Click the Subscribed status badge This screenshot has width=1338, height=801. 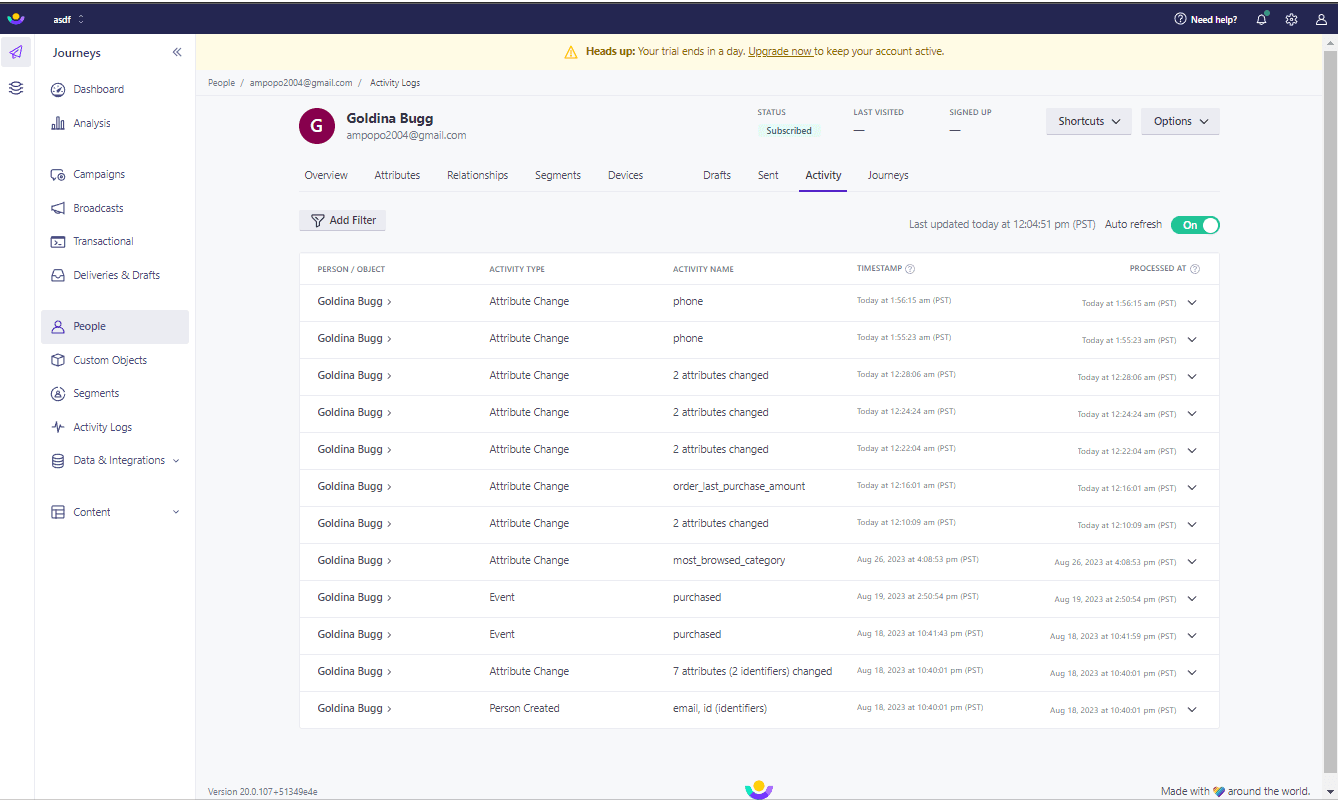[789, 131]
